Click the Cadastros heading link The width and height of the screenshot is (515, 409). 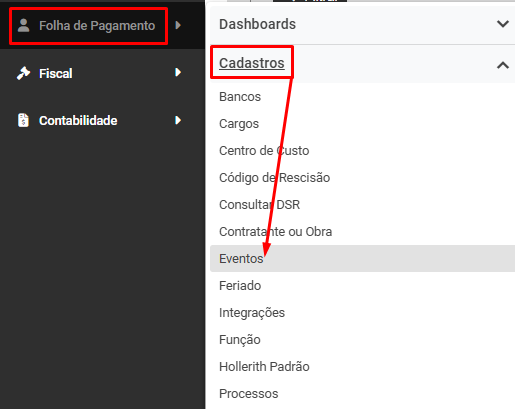(x=252, y=63)
